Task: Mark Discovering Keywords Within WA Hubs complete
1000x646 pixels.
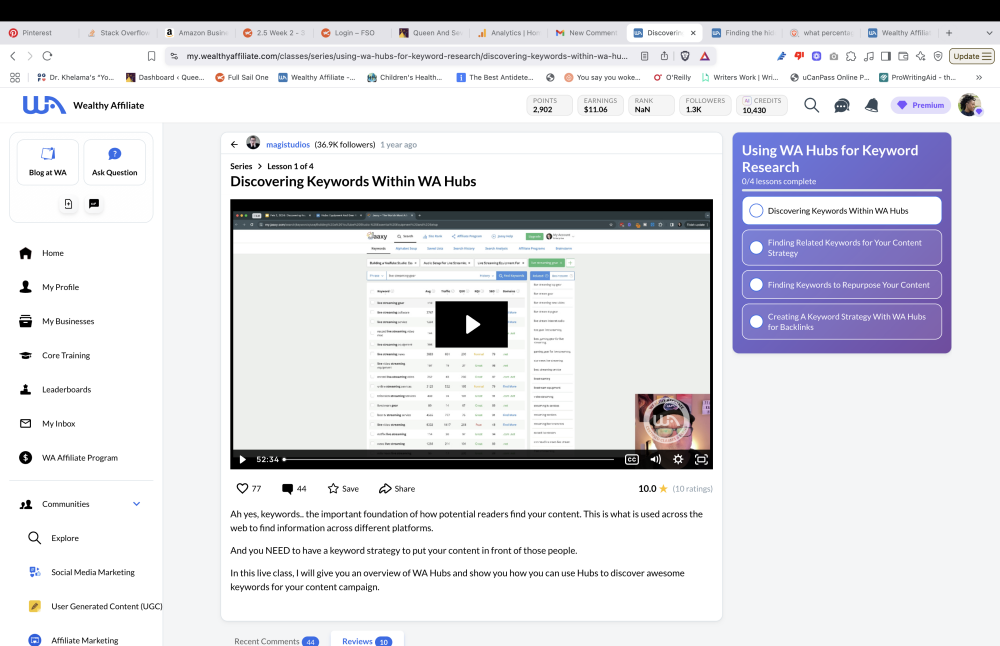Action: [x=756, y=210]
